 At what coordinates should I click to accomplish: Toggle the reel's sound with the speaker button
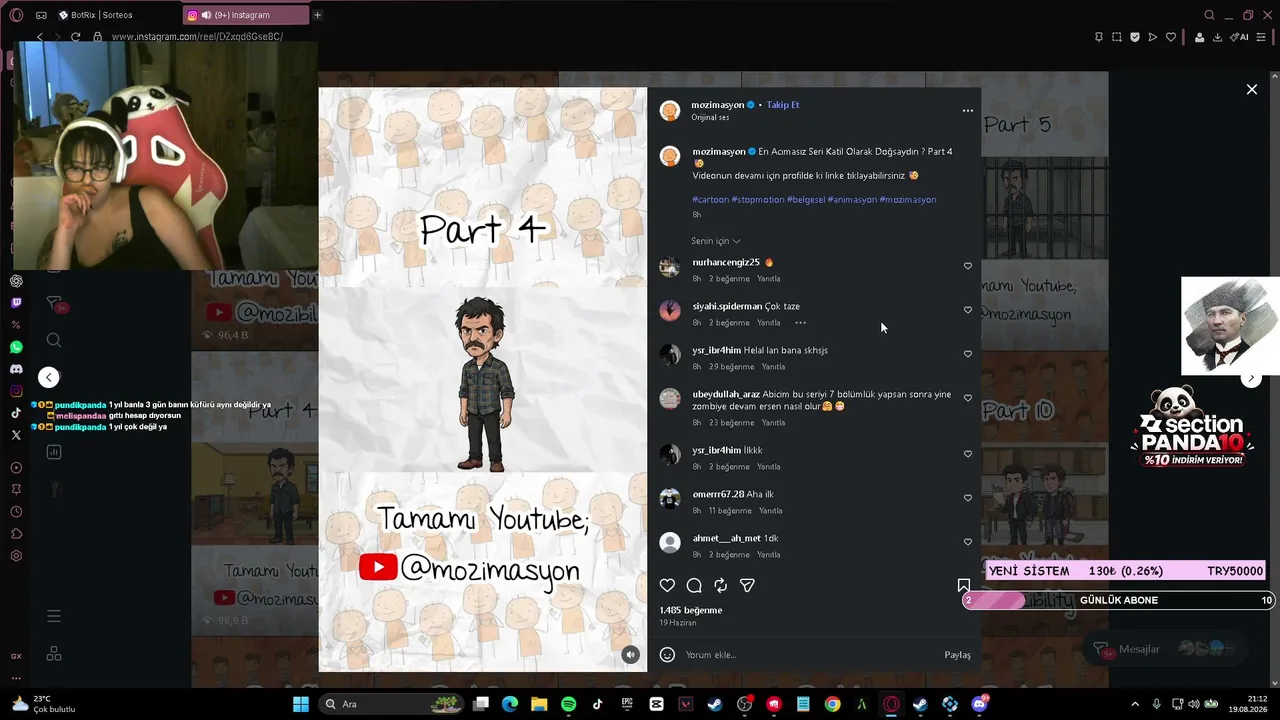tap(630, 655)
